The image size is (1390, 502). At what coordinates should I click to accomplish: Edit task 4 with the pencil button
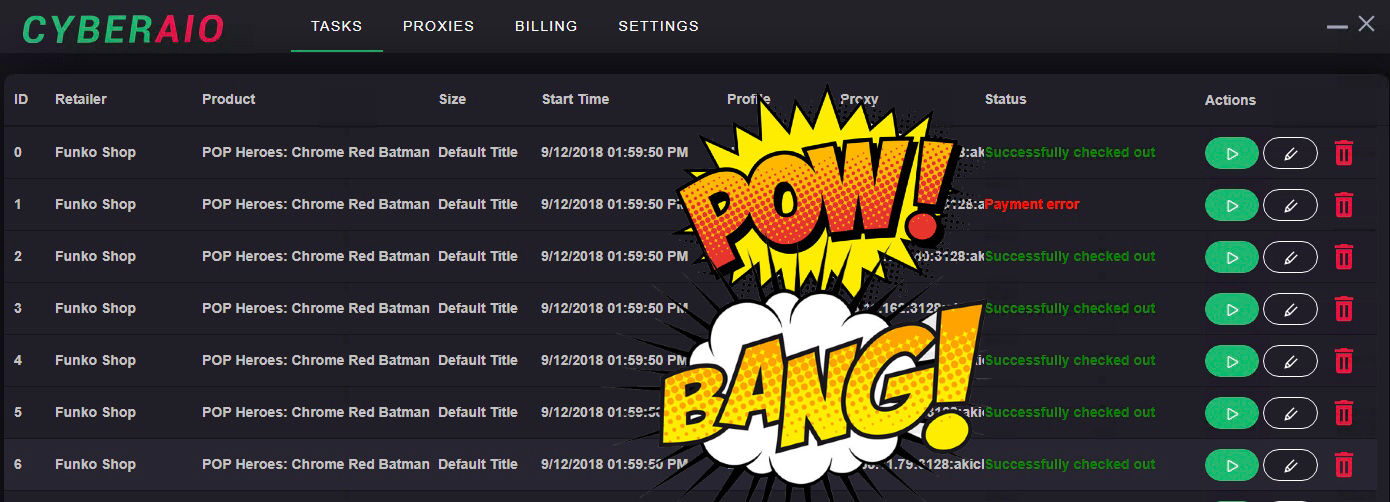(x=1290, y=361)
